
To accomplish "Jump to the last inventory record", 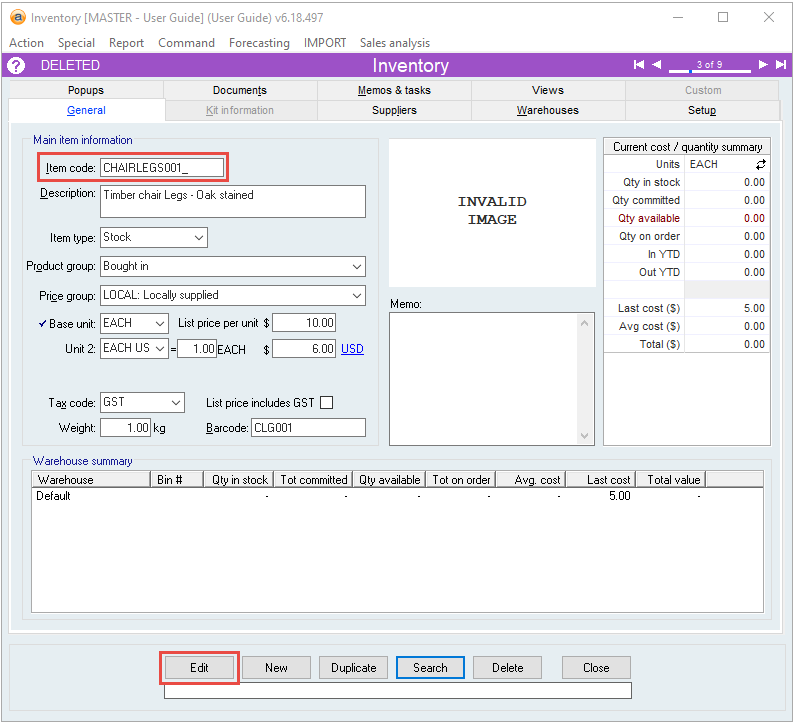I will point(780,65).
